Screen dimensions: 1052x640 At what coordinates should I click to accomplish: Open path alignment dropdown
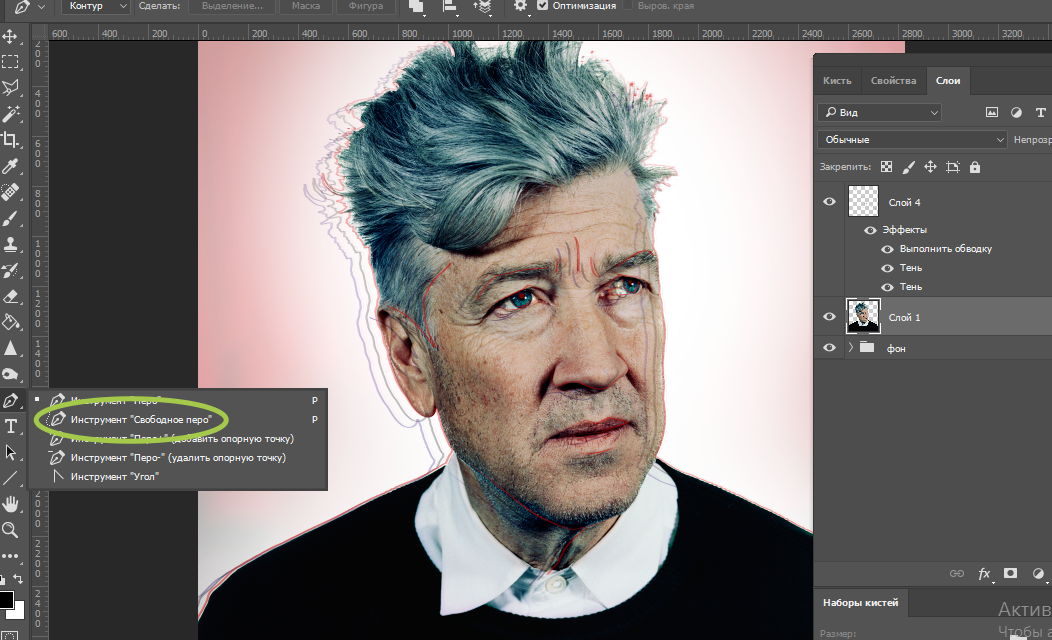(x=450, y=6)
